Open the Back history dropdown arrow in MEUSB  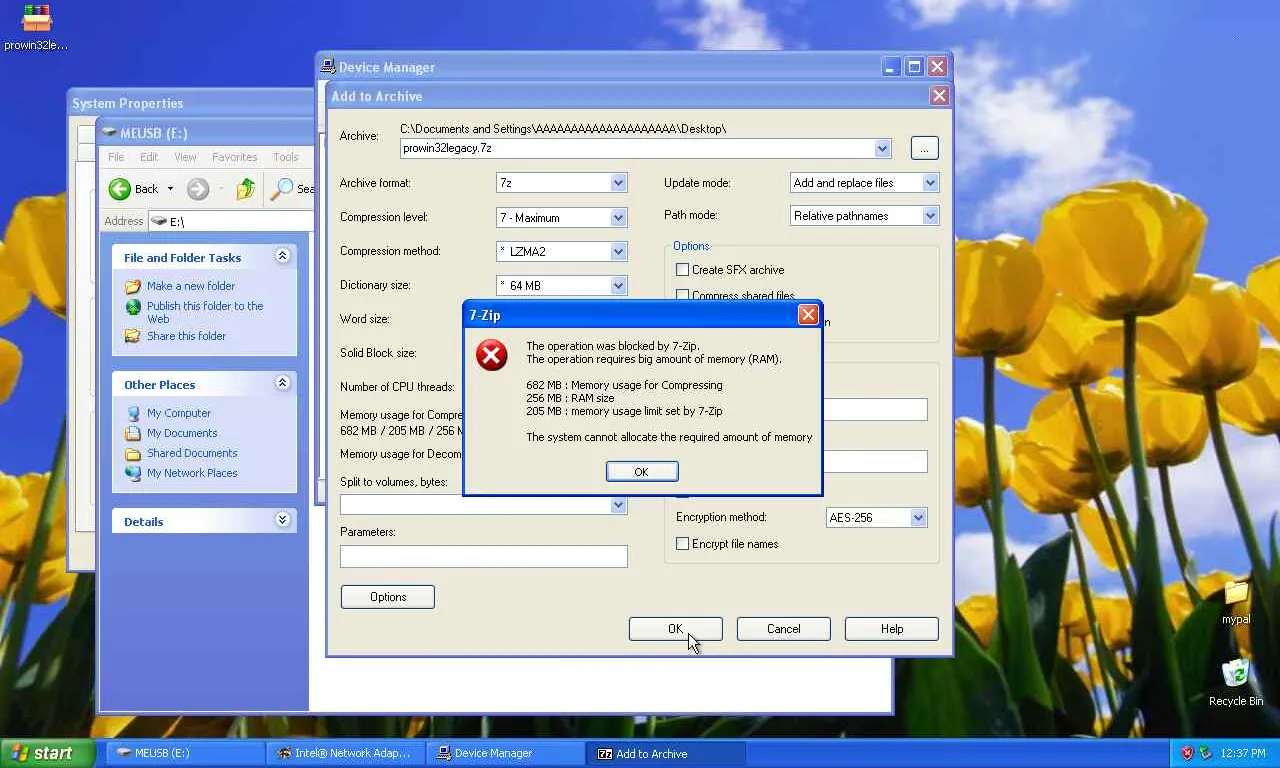[170, 189]
